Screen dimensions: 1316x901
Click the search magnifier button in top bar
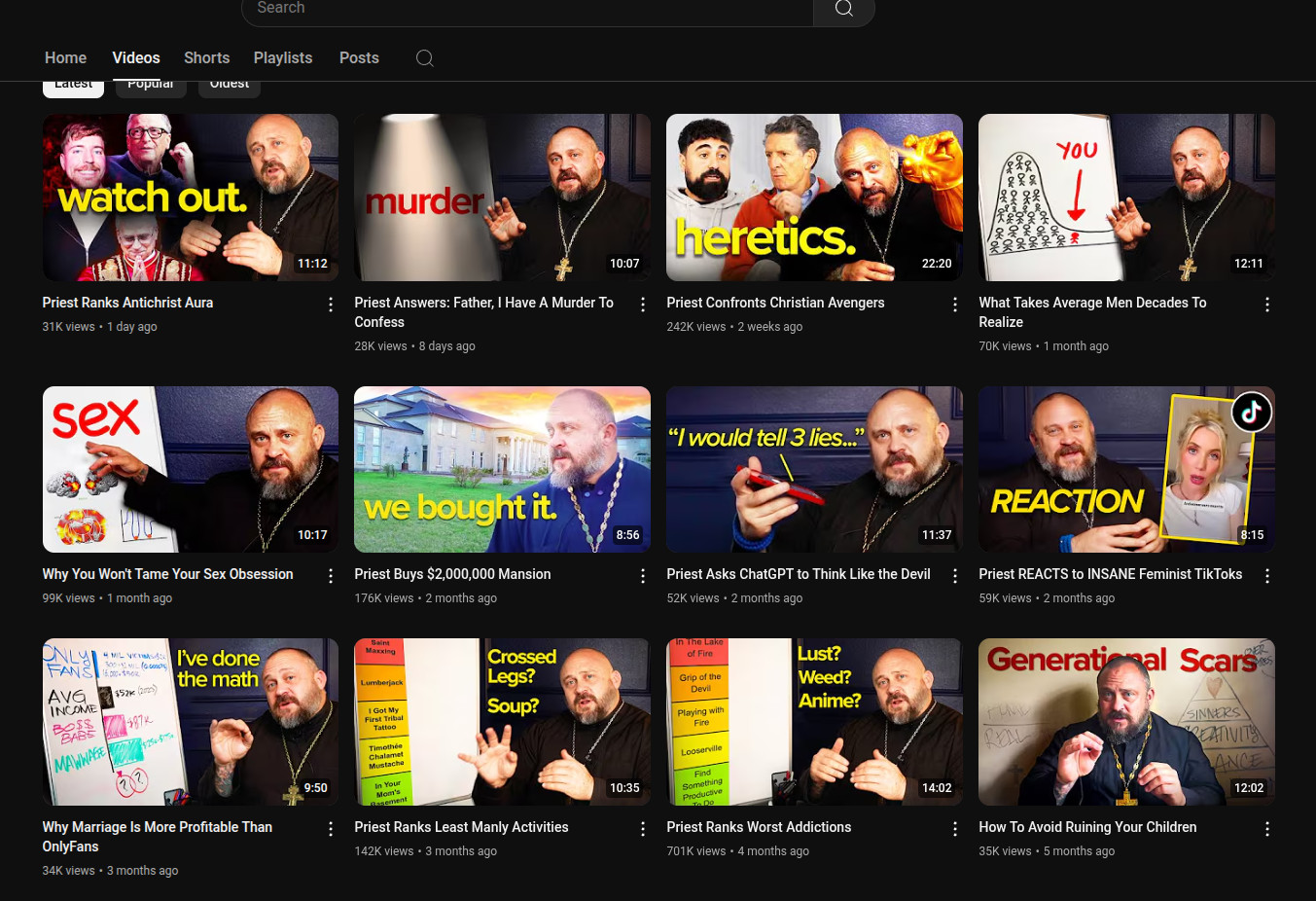tap(844, 10)
